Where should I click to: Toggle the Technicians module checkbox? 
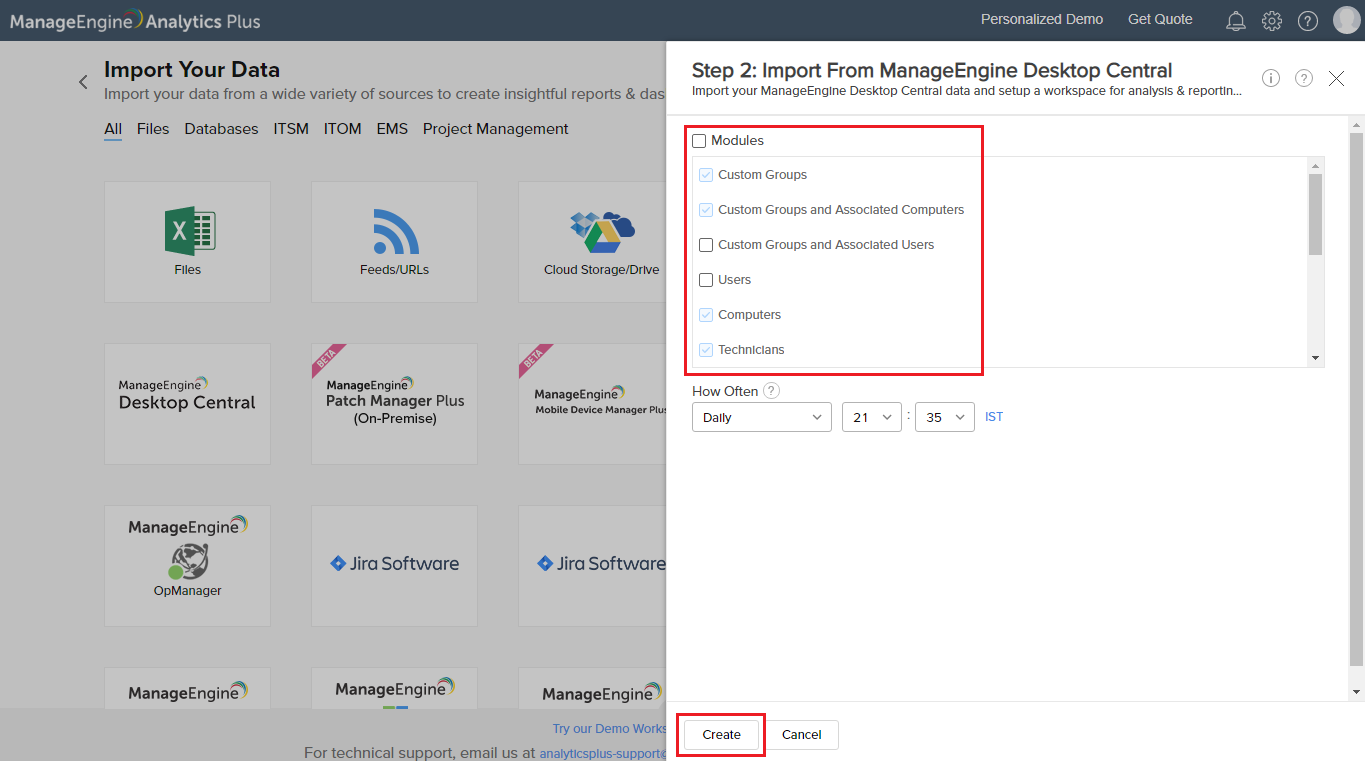point(706,350)
